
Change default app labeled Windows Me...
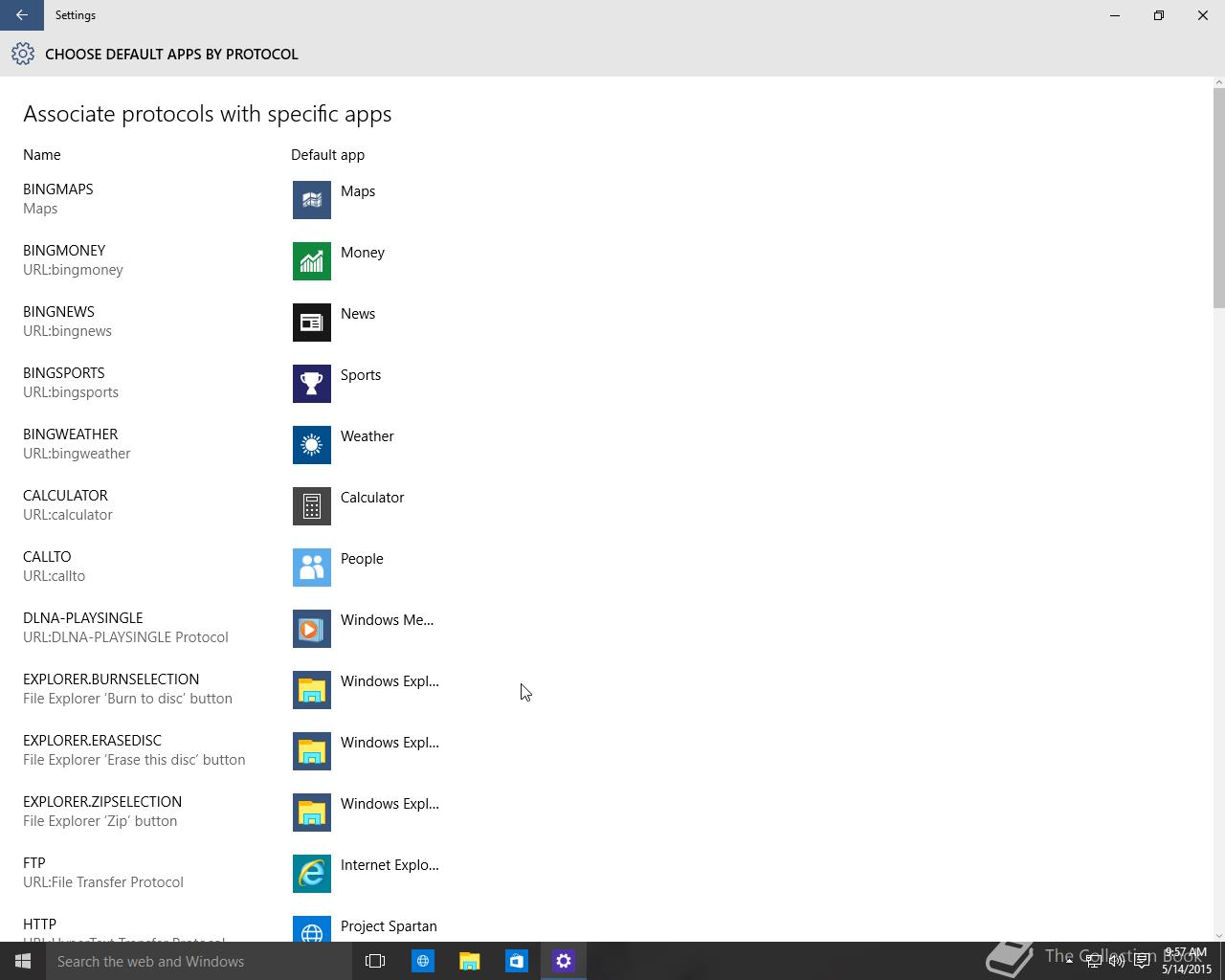[x=387, y=620]
